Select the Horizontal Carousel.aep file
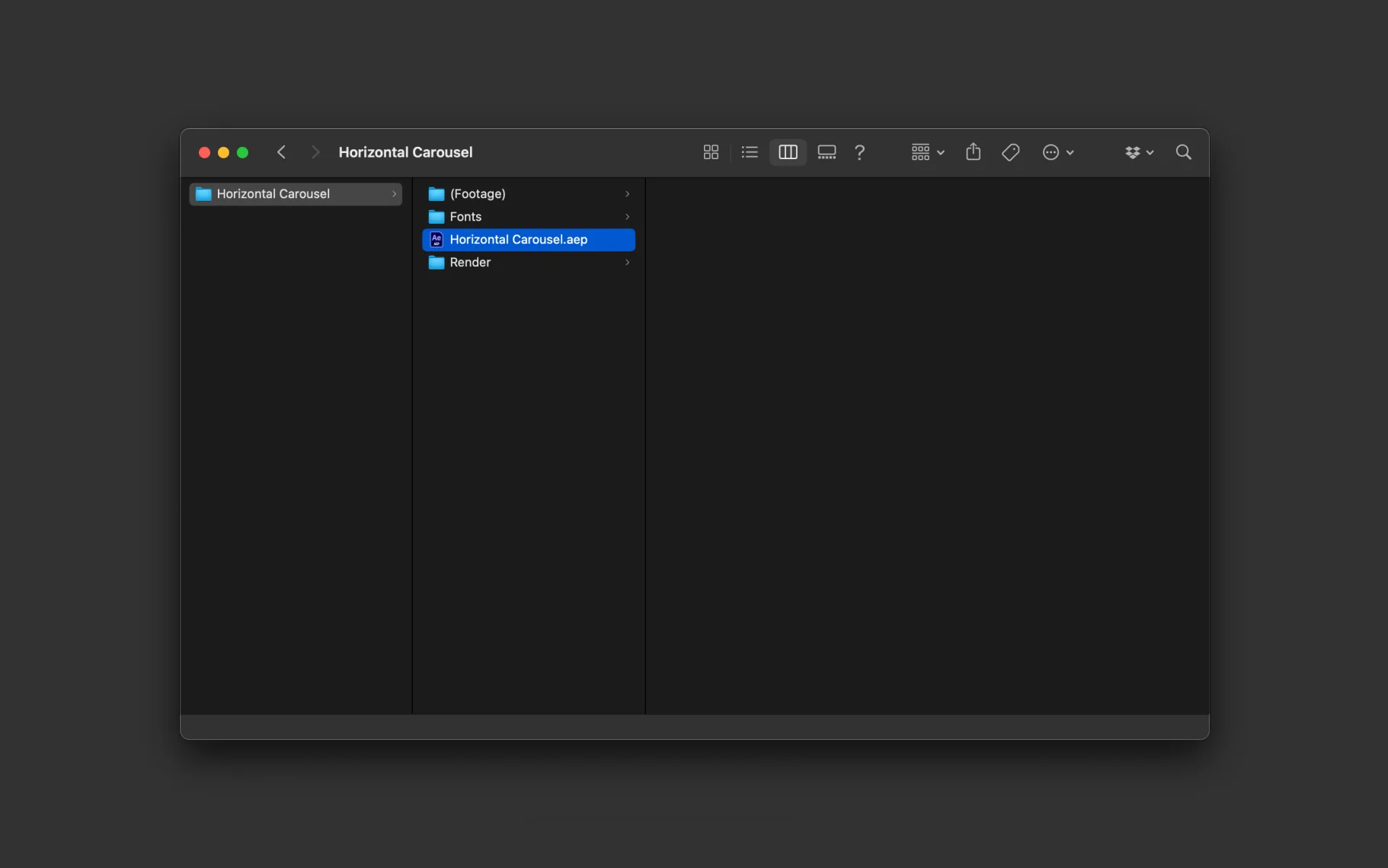Screen dimensions: 1388x868 tap(529, 240)
